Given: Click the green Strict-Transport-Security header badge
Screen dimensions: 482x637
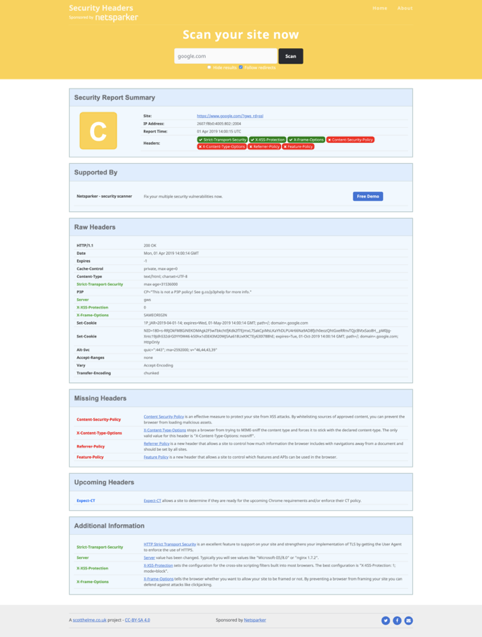Looking at the screenshot, I should [x=222, y=140].
